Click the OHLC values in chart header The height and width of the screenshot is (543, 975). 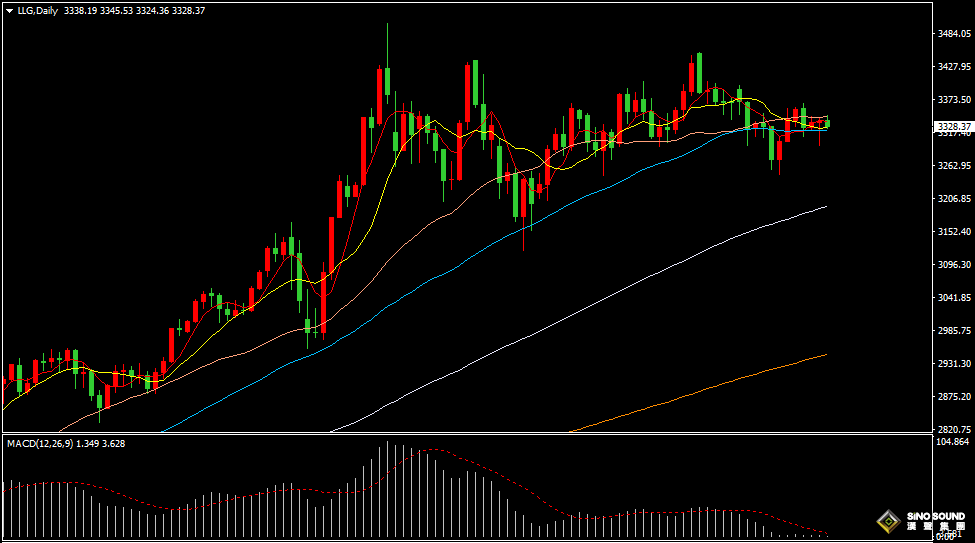click(134, 11)
